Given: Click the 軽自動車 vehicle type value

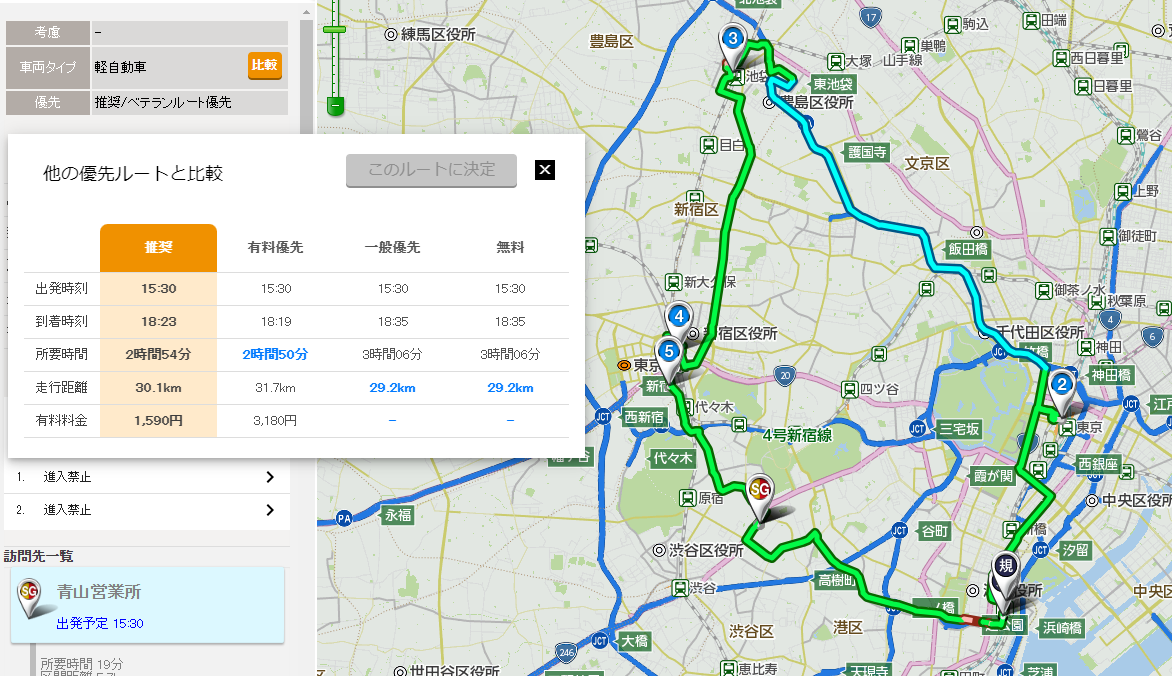Looking at the screenshot, I should tap(120, 67).
